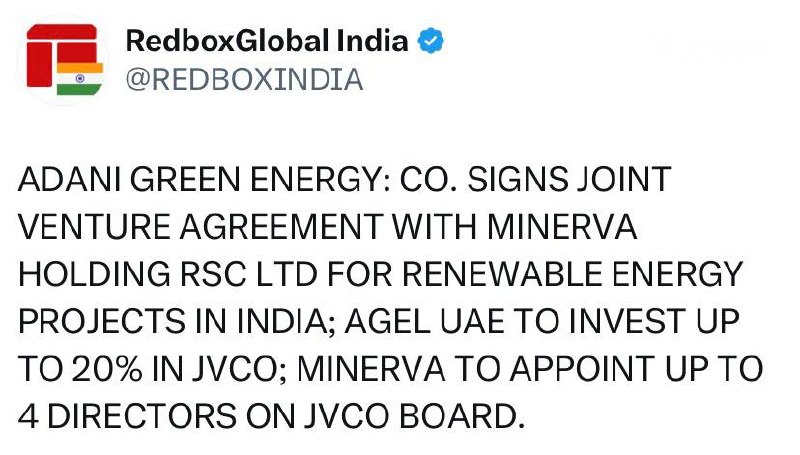Open the RedboxGlobal India display name
The image size is (800, 455).
(x=267, y=42)
